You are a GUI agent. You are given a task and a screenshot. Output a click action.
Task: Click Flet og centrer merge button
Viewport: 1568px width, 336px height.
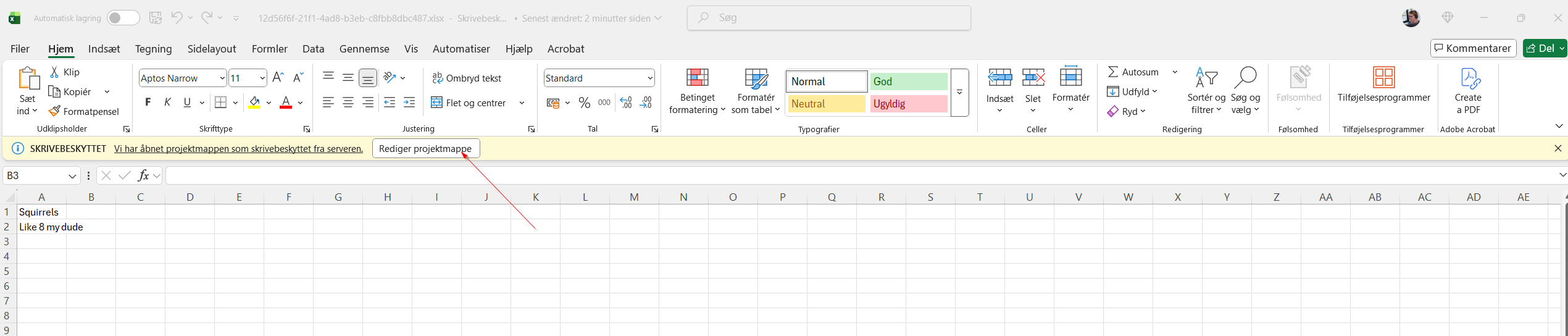[469, 103]
